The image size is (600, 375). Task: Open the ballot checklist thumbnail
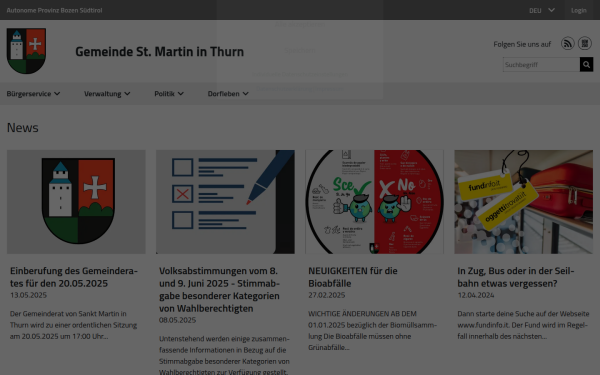[225, 202]
